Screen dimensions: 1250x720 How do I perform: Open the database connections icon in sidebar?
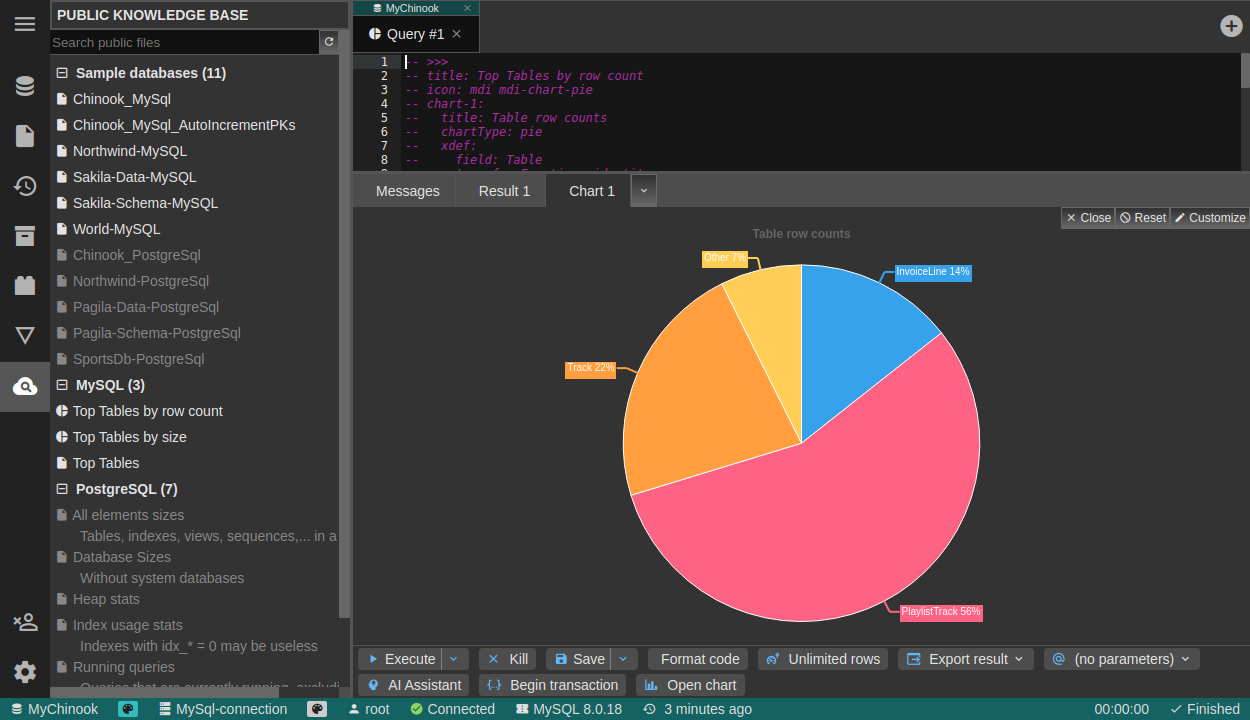click(x=25, y=86)
